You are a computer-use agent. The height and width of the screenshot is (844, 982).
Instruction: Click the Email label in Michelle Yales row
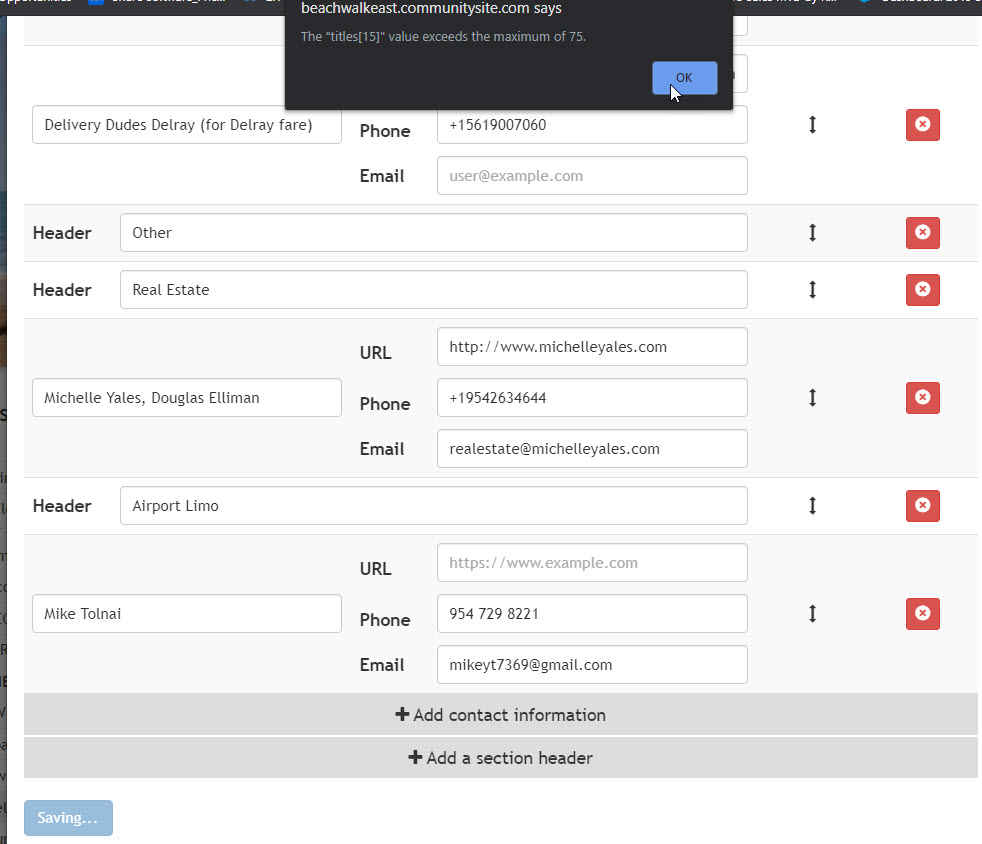point(382,449)
